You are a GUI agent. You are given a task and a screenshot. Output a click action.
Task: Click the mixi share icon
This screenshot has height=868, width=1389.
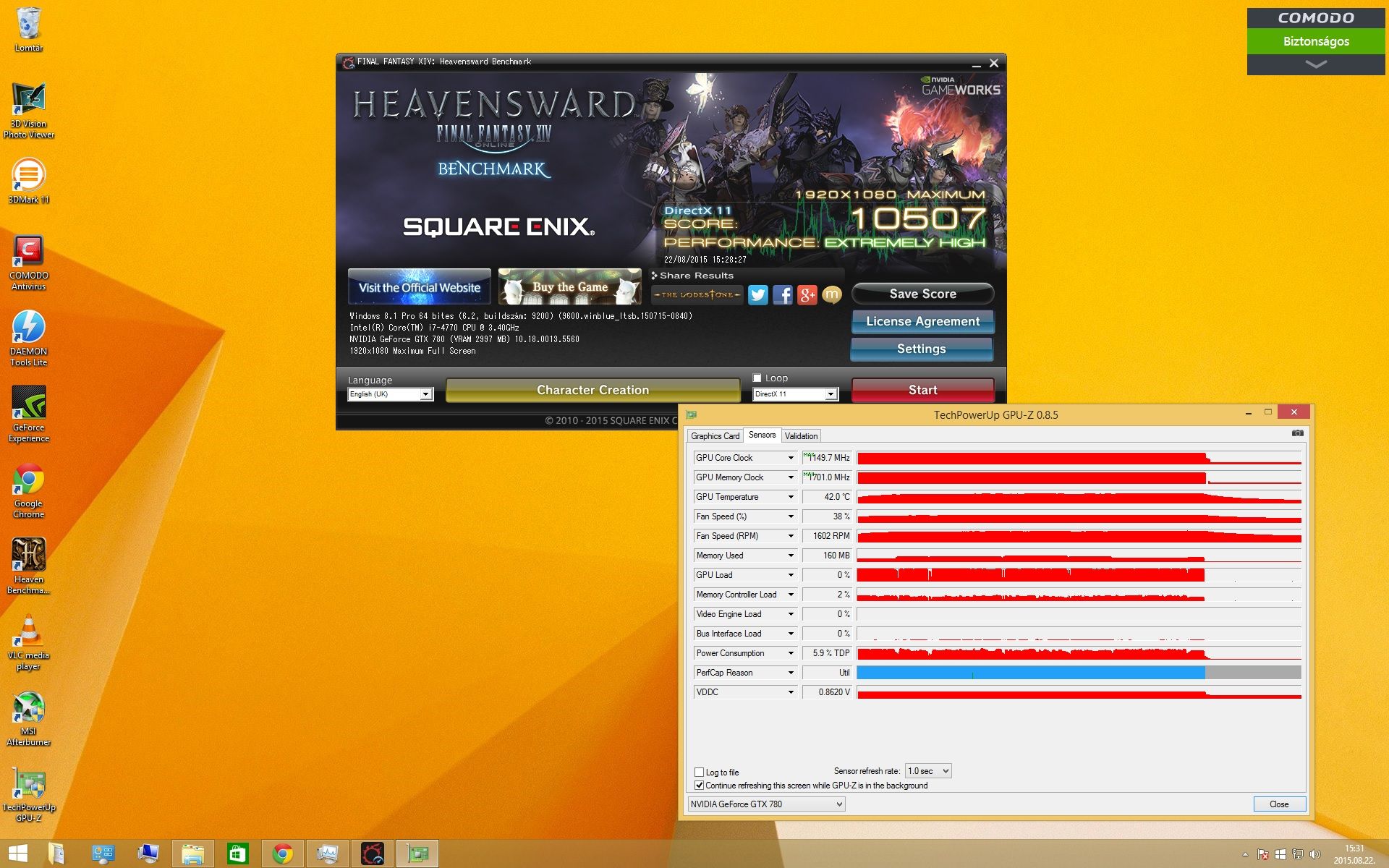point(832,294)
